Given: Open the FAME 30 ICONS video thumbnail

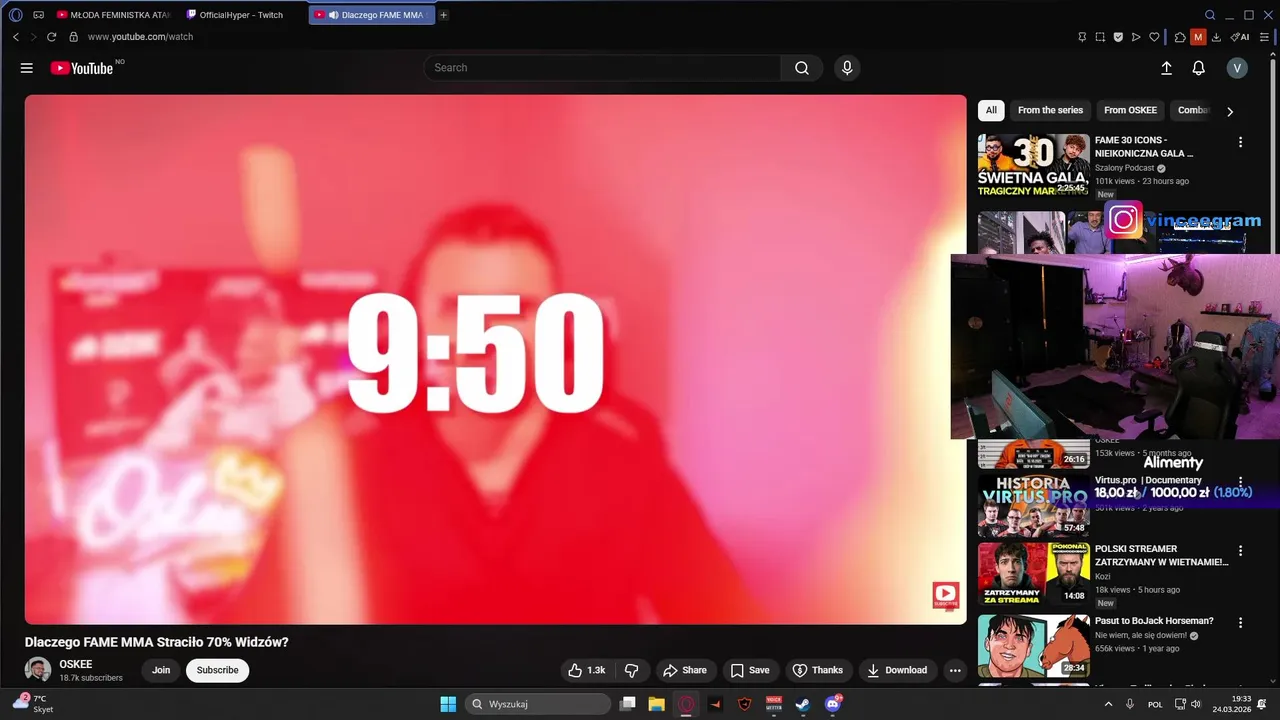Looking at the screenshot, I should 1034,165.
